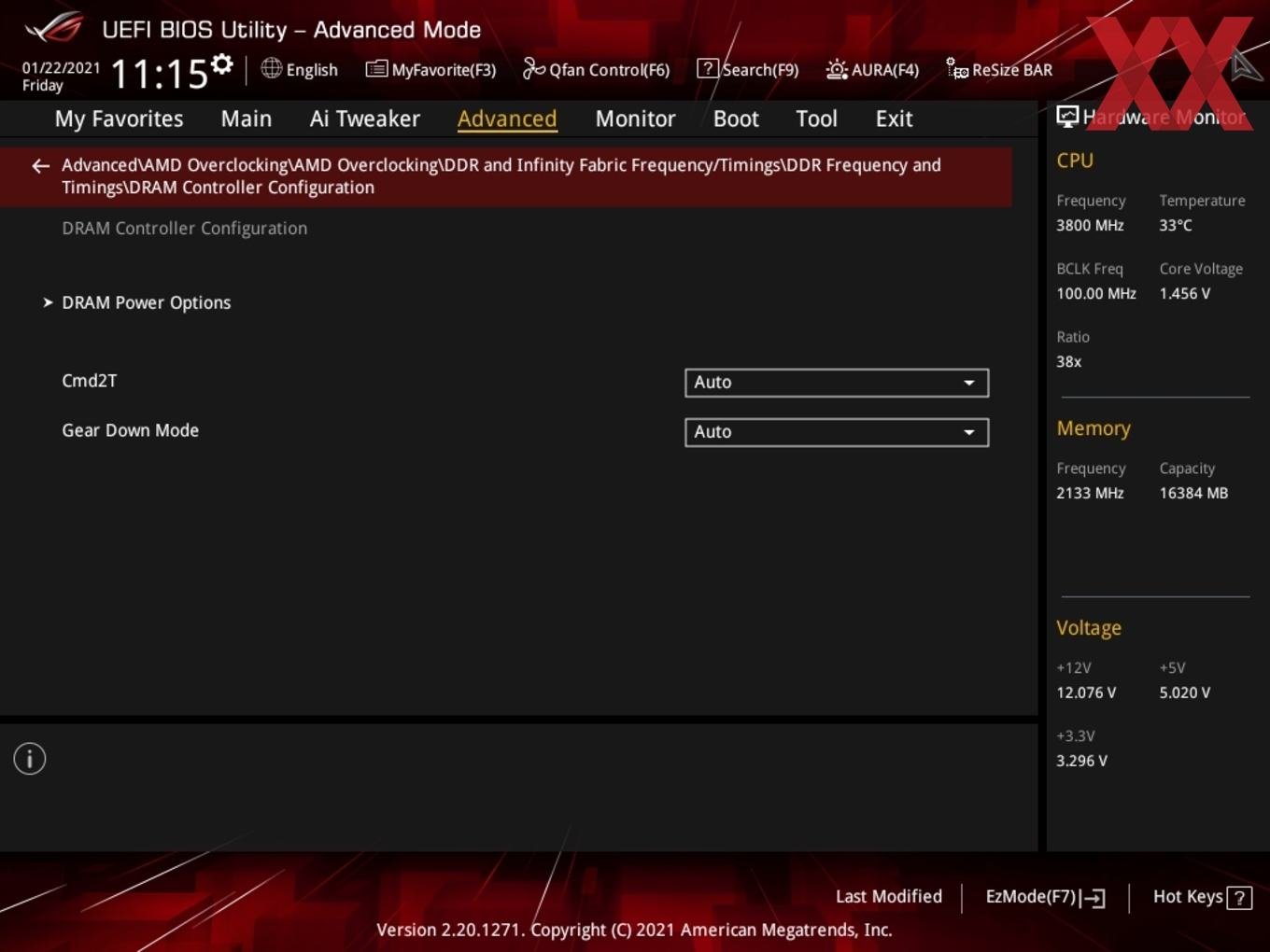Click the EzMode exit arrow icon
This screenshot has height=952, width=1270.
[x=1093, y=898]
